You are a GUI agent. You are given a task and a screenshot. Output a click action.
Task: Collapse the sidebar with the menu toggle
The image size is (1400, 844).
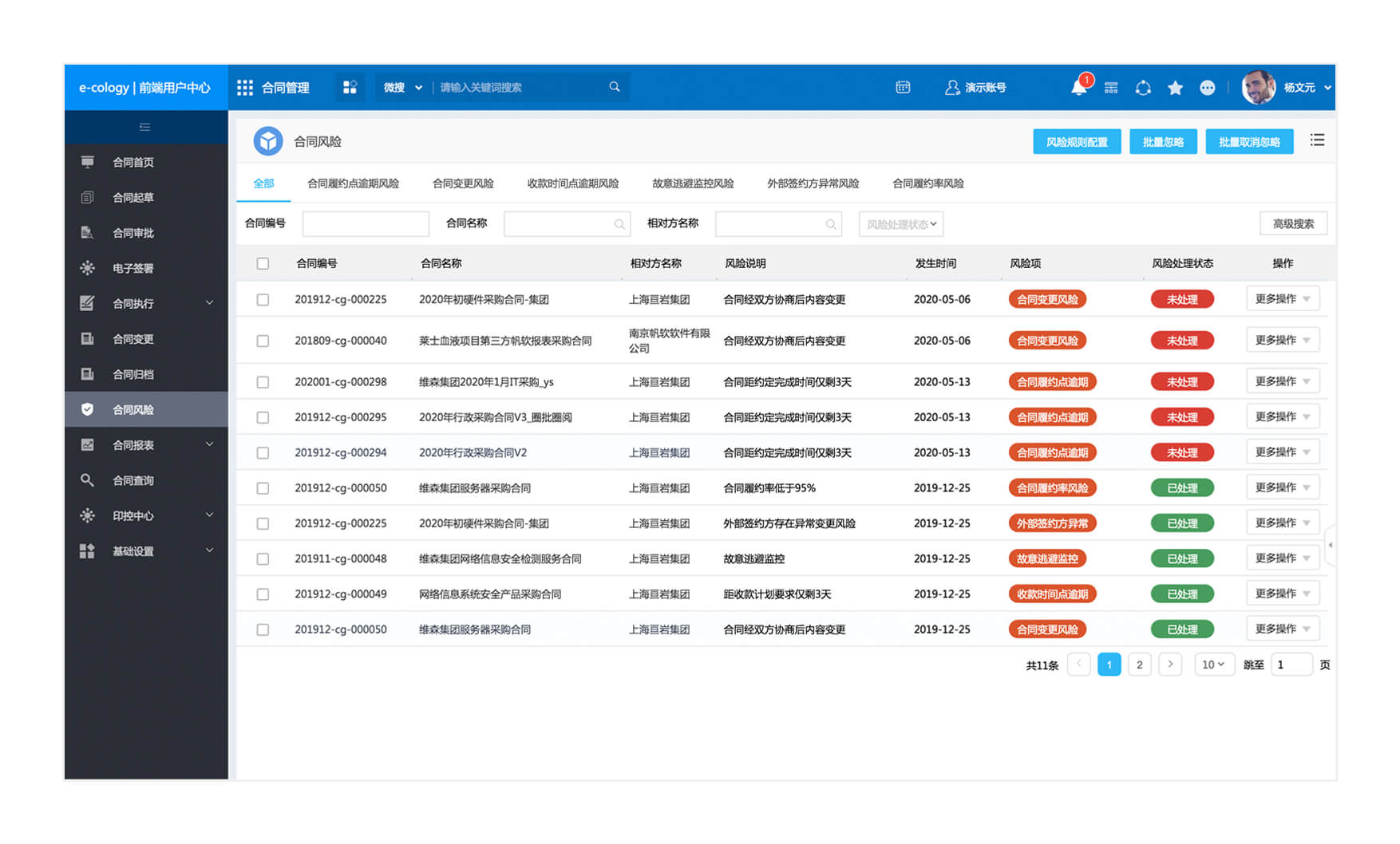[x=144, y=127]
